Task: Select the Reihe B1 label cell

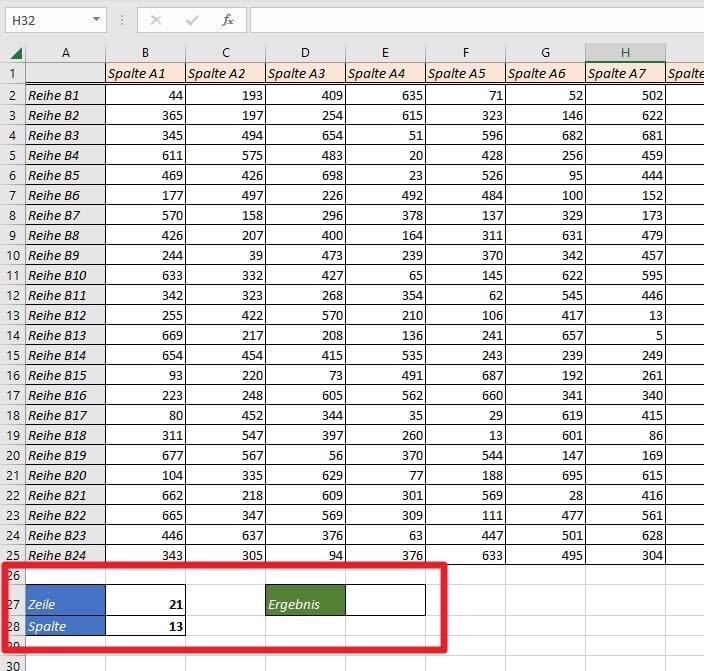Action: (66, 95)
